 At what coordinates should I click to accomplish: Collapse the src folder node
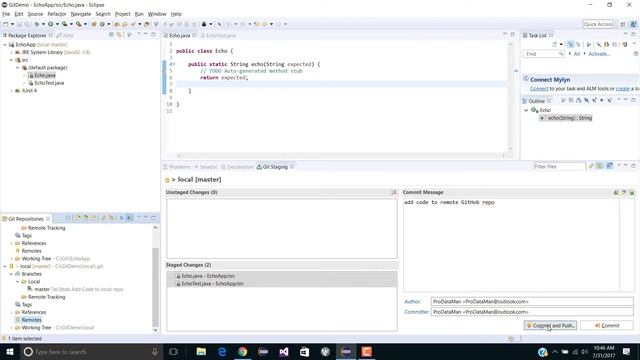coord(11,60)
